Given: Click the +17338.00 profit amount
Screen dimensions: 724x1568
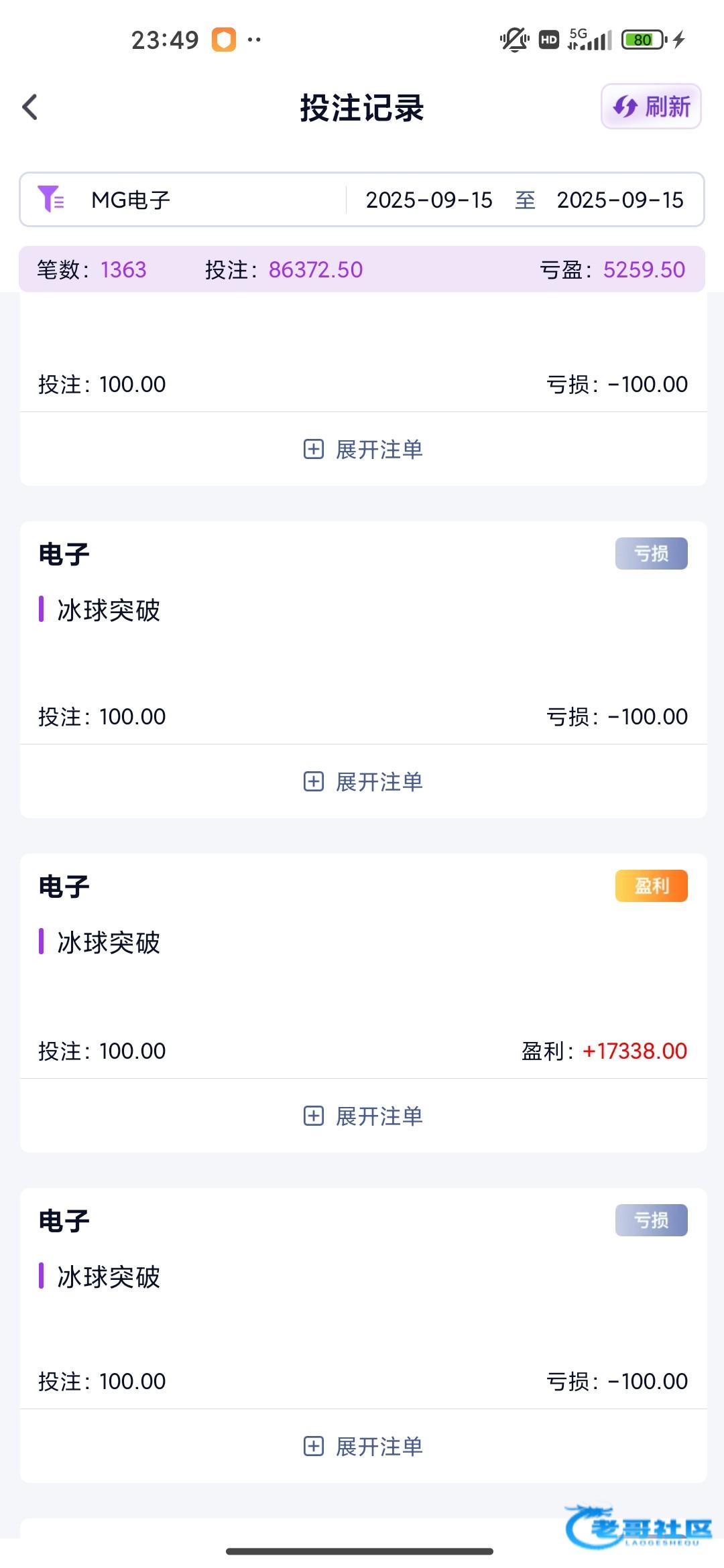Looking at the screenshot, I should [x=634, y=1051].
